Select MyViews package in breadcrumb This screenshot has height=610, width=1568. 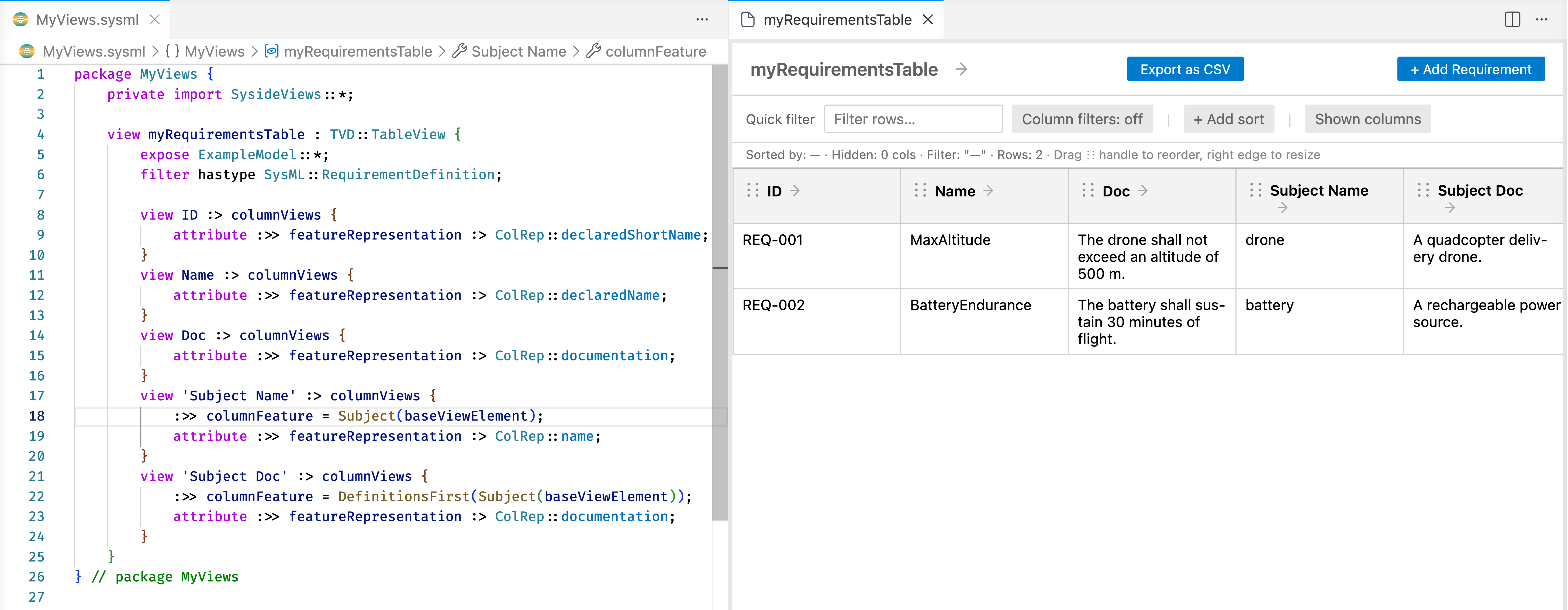pos(214,51)
